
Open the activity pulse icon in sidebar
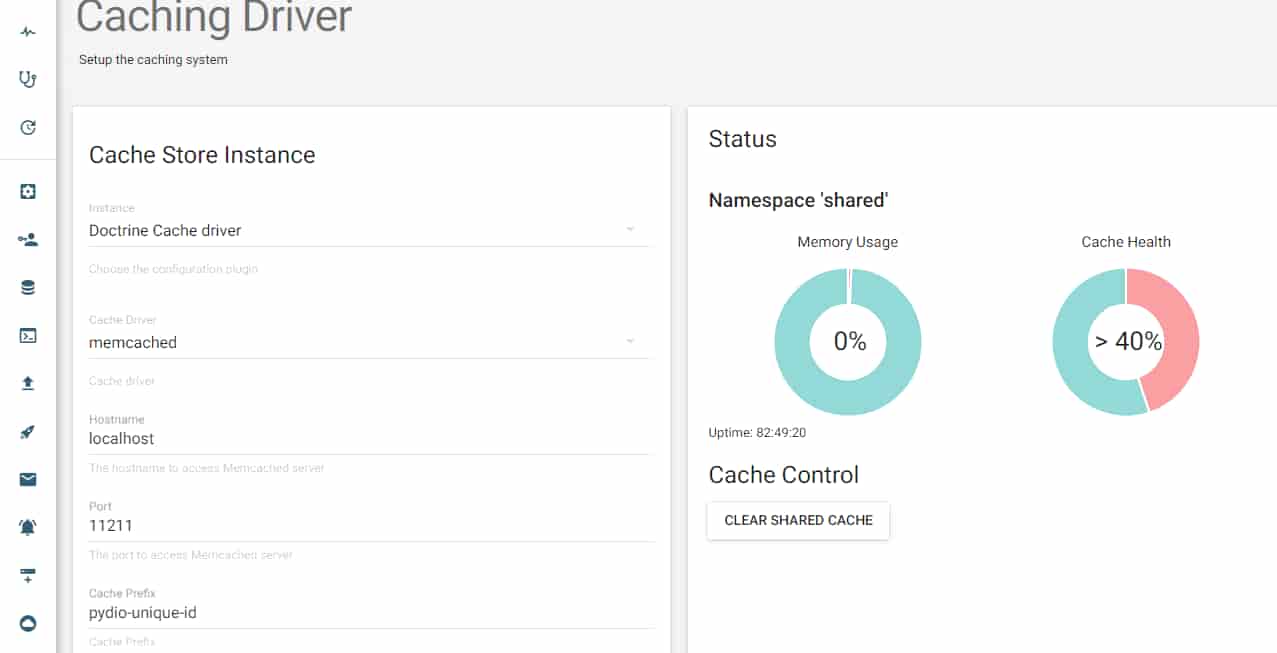tap(28, 31)
